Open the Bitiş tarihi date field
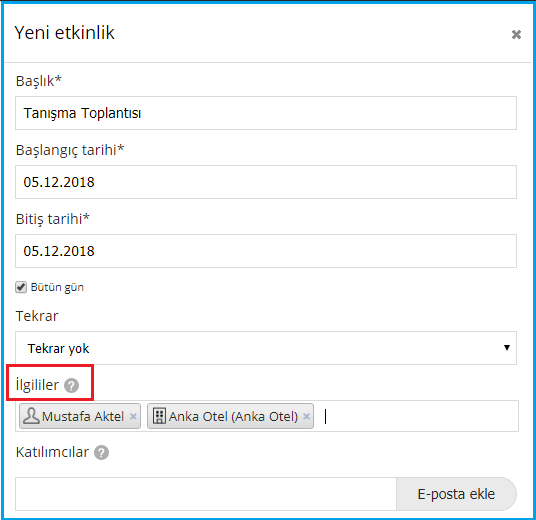This screenshot has width=536, height=520. (x=266, y=251)
